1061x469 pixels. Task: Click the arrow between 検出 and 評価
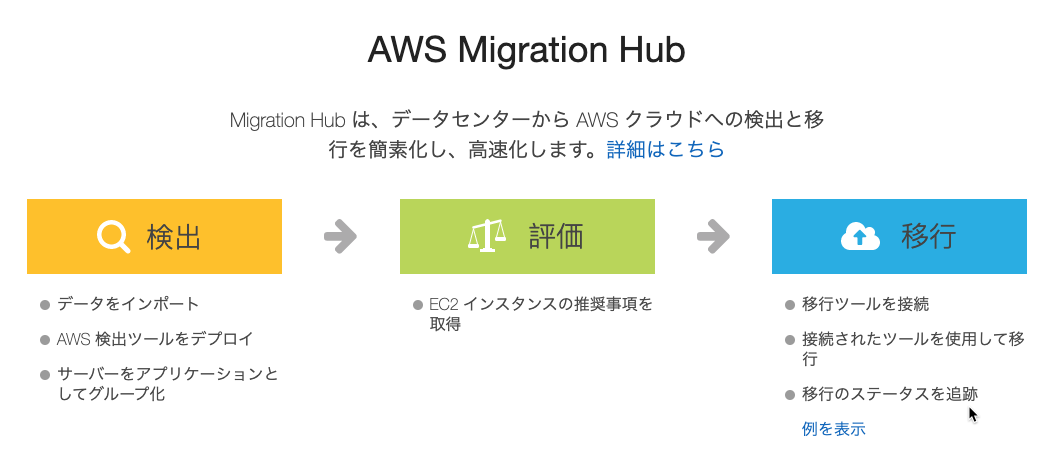pos(340,236)
